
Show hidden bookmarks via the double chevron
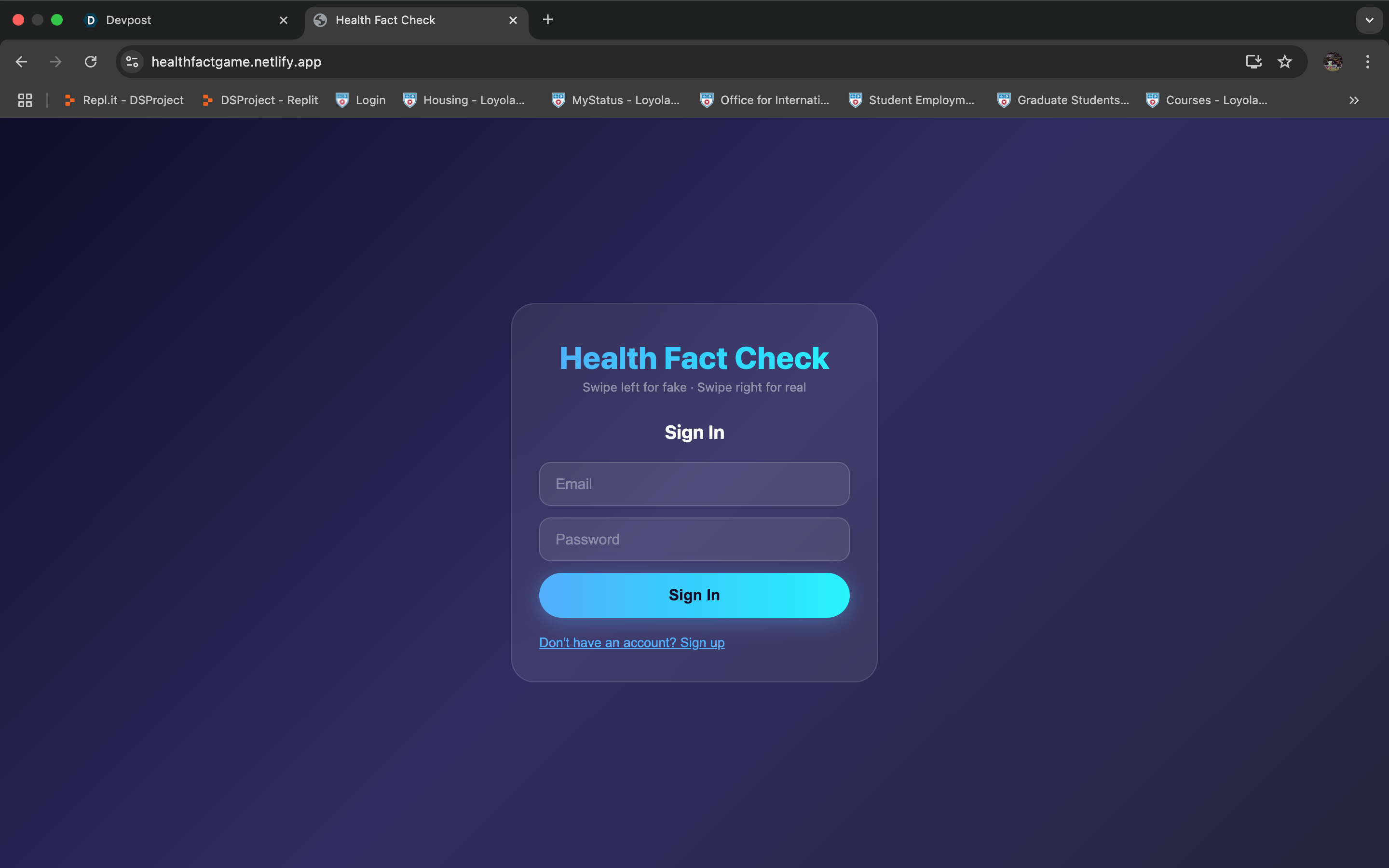(1354, 100)
